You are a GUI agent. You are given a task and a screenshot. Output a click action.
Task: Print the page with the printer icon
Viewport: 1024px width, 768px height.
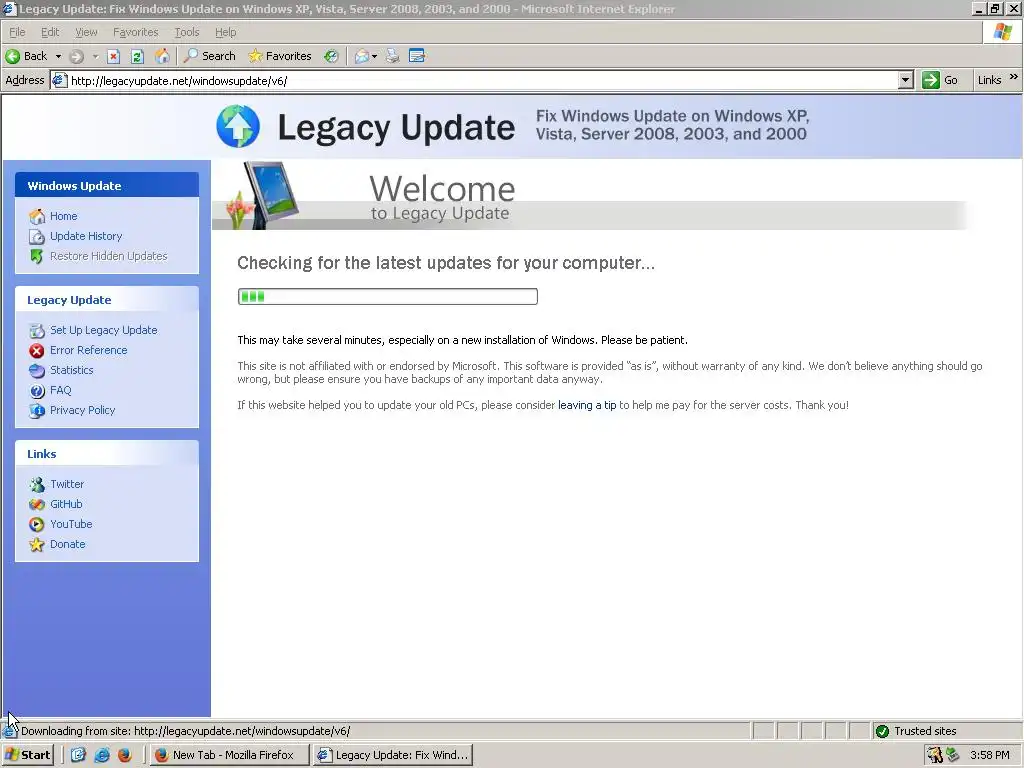pyautogui.click(x=392, y=56)
